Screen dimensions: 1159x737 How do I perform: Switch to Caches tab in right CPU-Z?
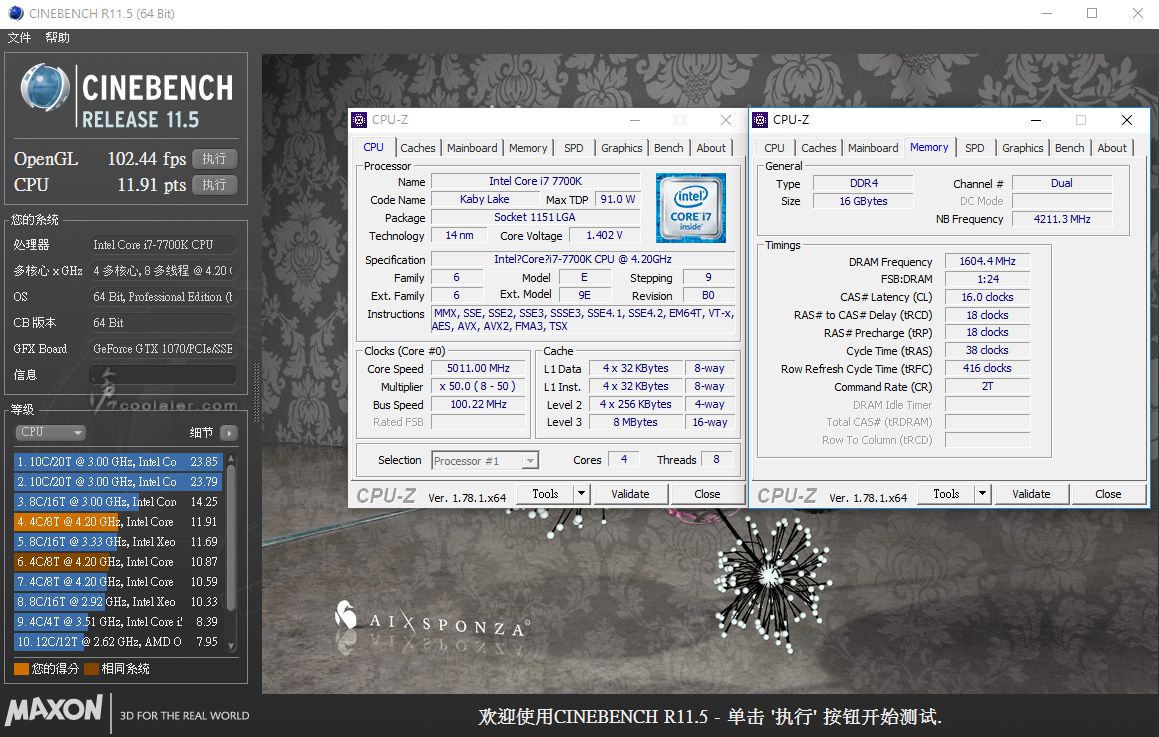(819, 148)
